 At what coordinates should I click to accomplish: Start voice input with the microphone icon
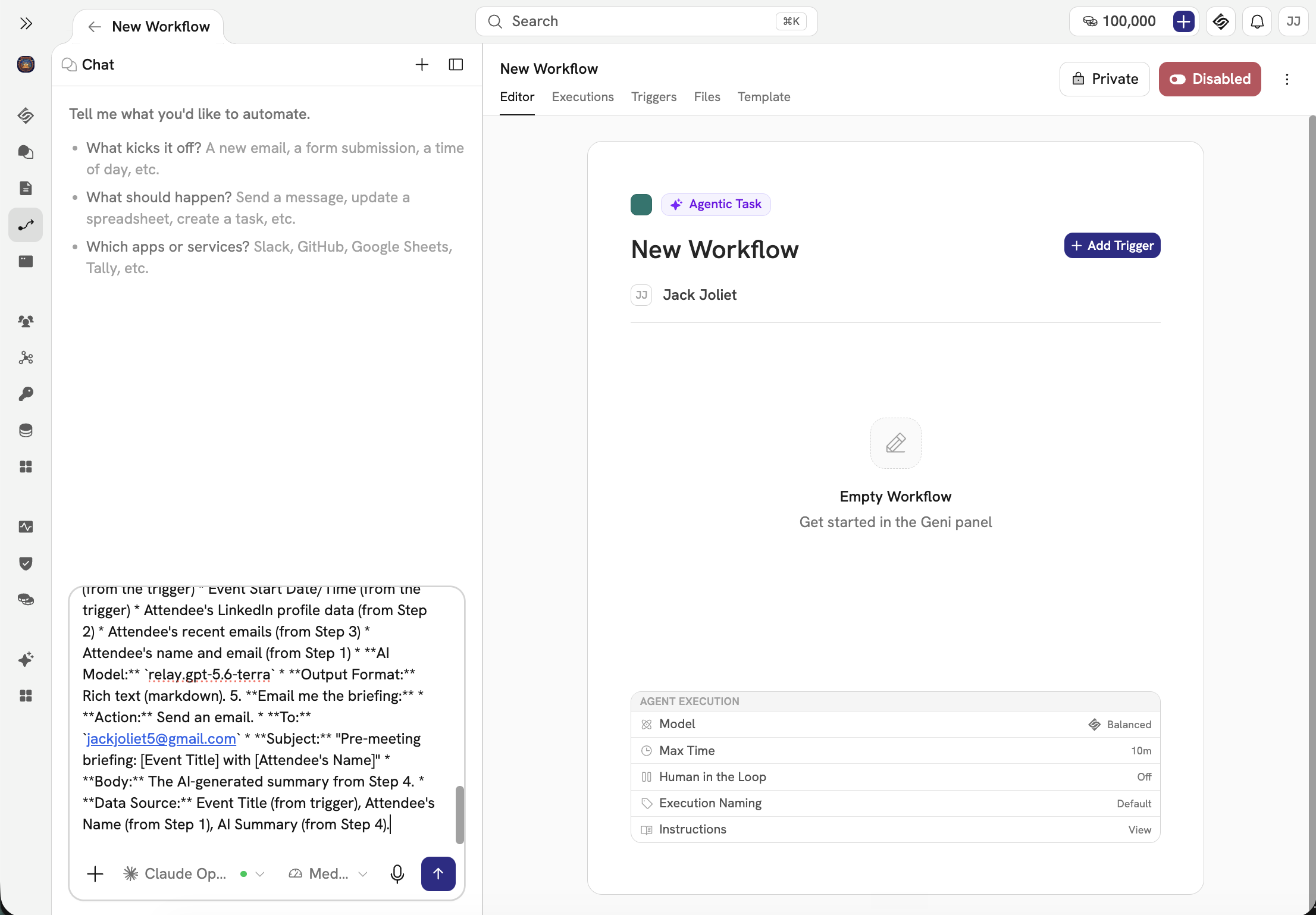pyautogui.click(x=397, y=873)
